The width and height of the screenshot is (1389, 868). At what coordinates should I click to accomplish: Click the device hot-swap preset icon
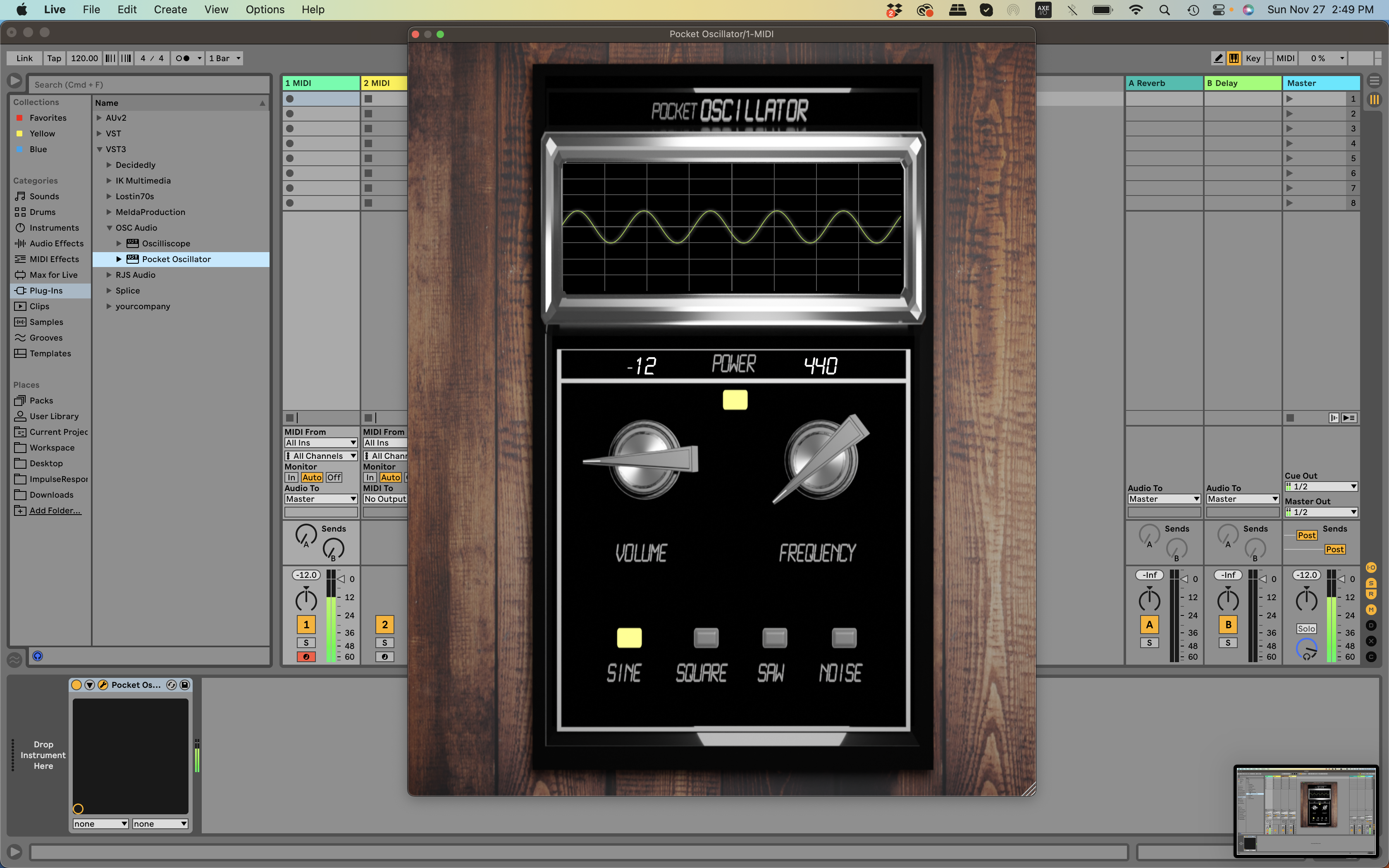click(171, 685)
